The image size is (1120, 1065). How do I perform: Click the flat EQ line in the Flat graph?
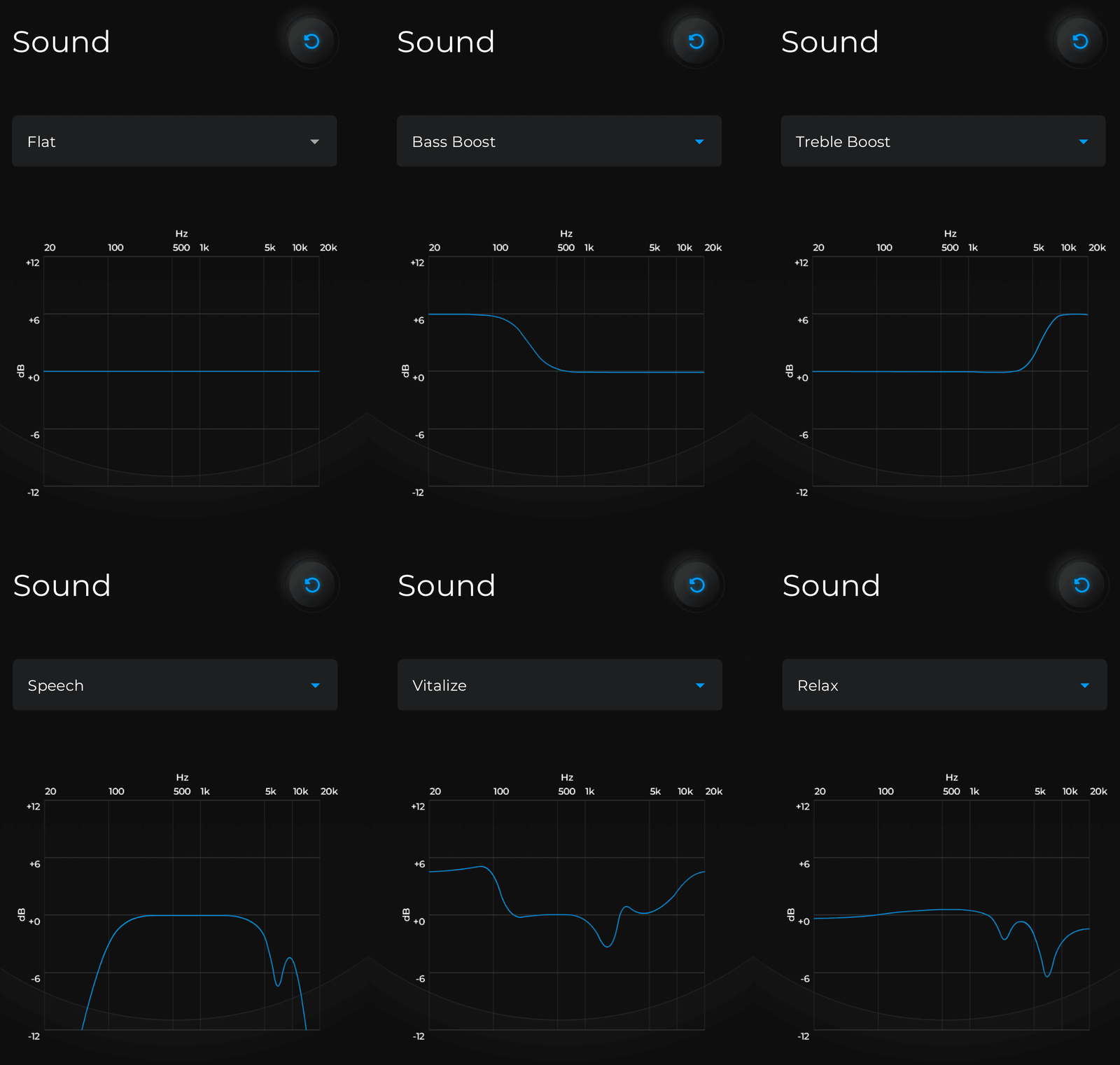pyautogui.click(x=182, y=371)
